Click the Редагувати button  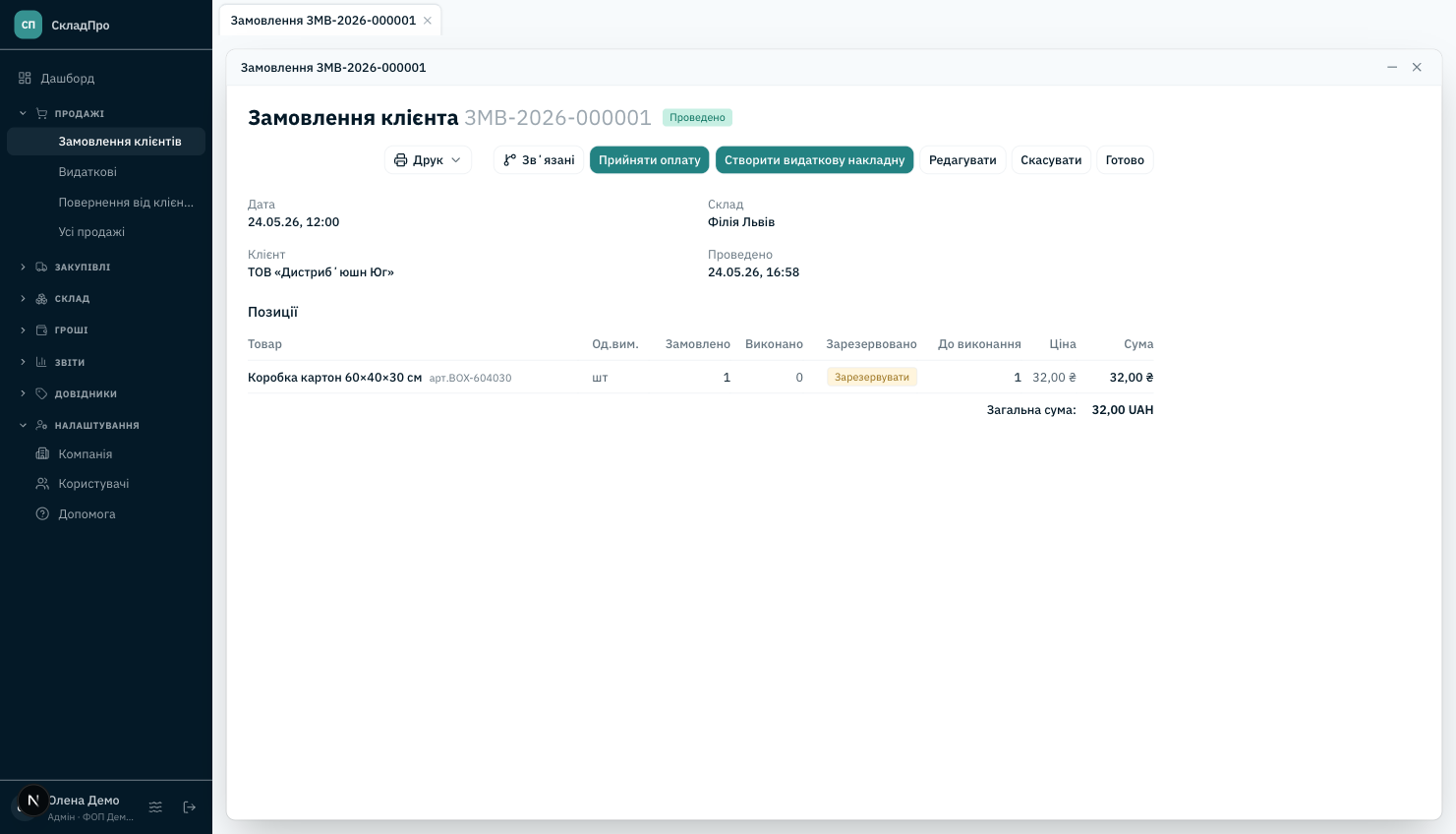962,160
